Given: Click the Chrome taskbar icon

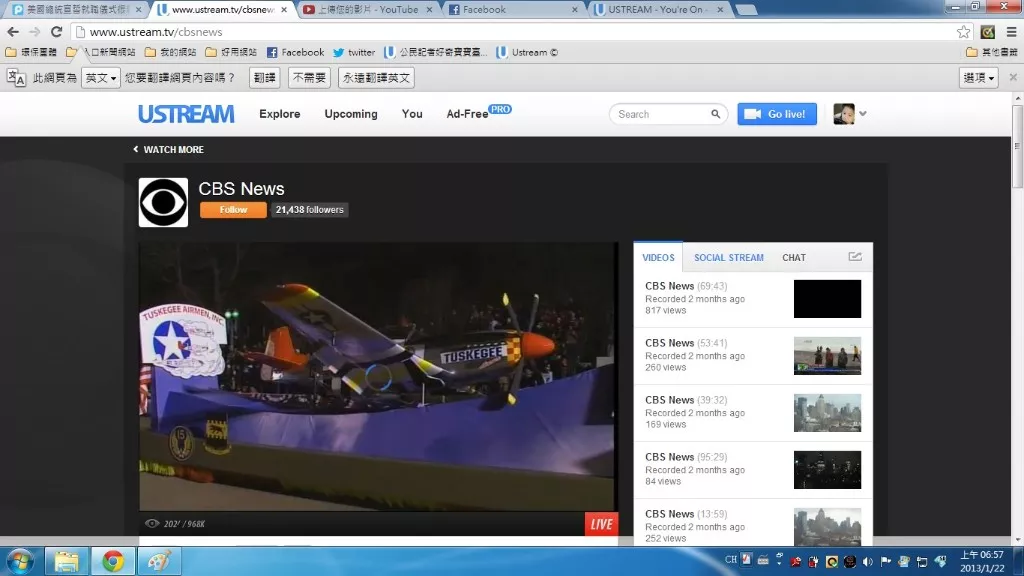Looking at the screenshot, I should tap(113, 562).
